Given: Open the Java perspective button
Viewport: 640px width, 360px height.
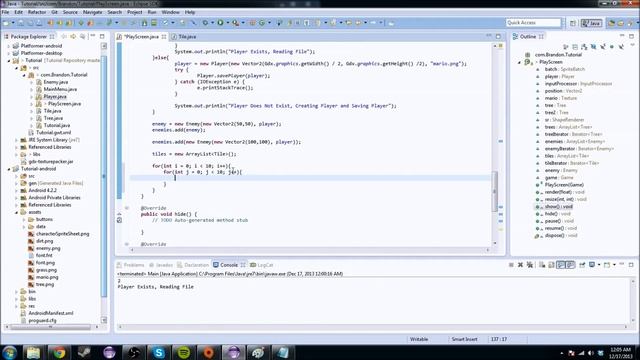Looking at the screenshot, I should [x=592, y=23].
